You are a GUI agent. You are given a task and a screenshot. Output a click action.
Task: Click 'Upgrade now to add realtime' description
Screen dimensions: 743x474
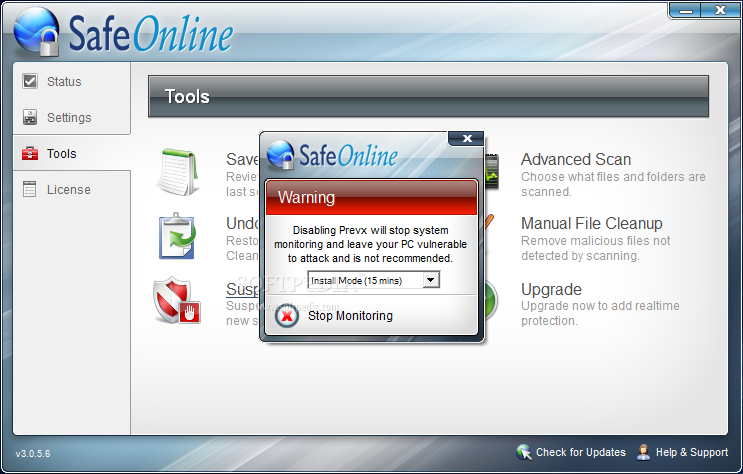[x=600, y=306]
